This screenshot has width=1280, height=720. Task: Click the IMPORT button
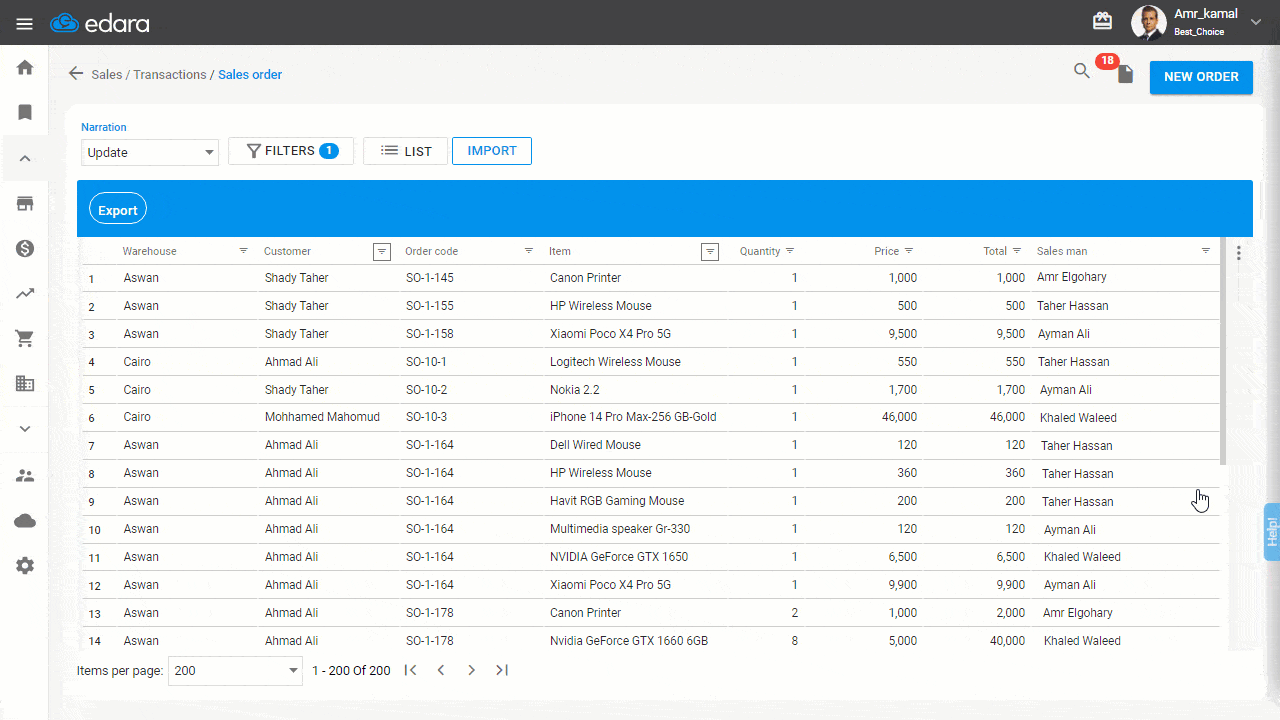[492, 151]
